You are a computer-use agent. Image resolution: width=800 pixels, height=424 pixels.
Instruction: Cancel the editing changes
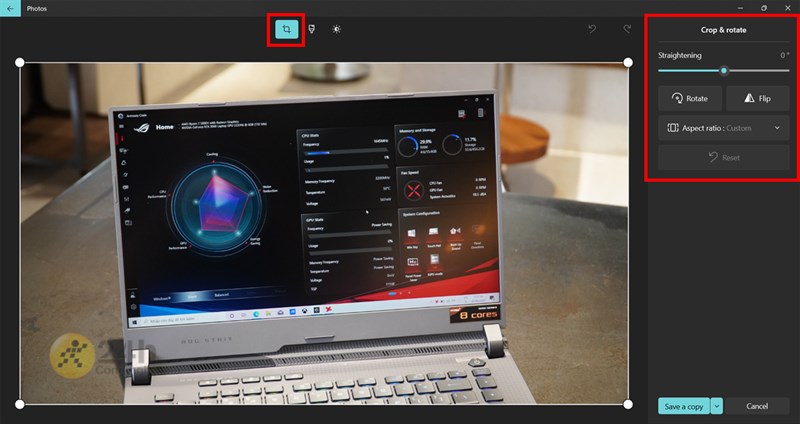point(757,406)
